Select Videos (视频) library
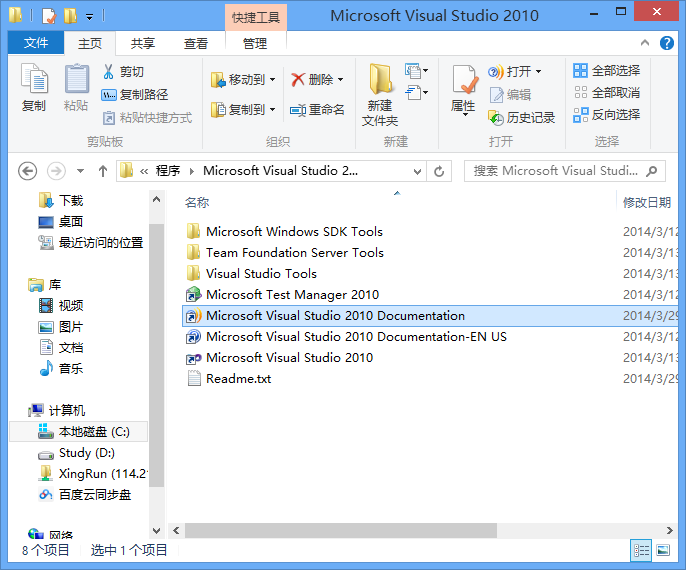 click(x=61, y=305)
